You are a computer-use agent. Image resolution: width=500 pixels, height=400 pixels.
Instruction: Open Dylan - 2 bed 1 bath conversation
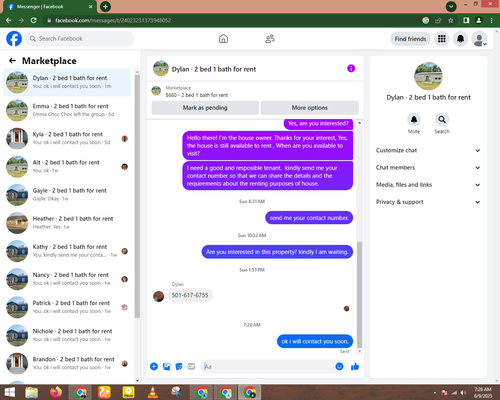(67, 82)
